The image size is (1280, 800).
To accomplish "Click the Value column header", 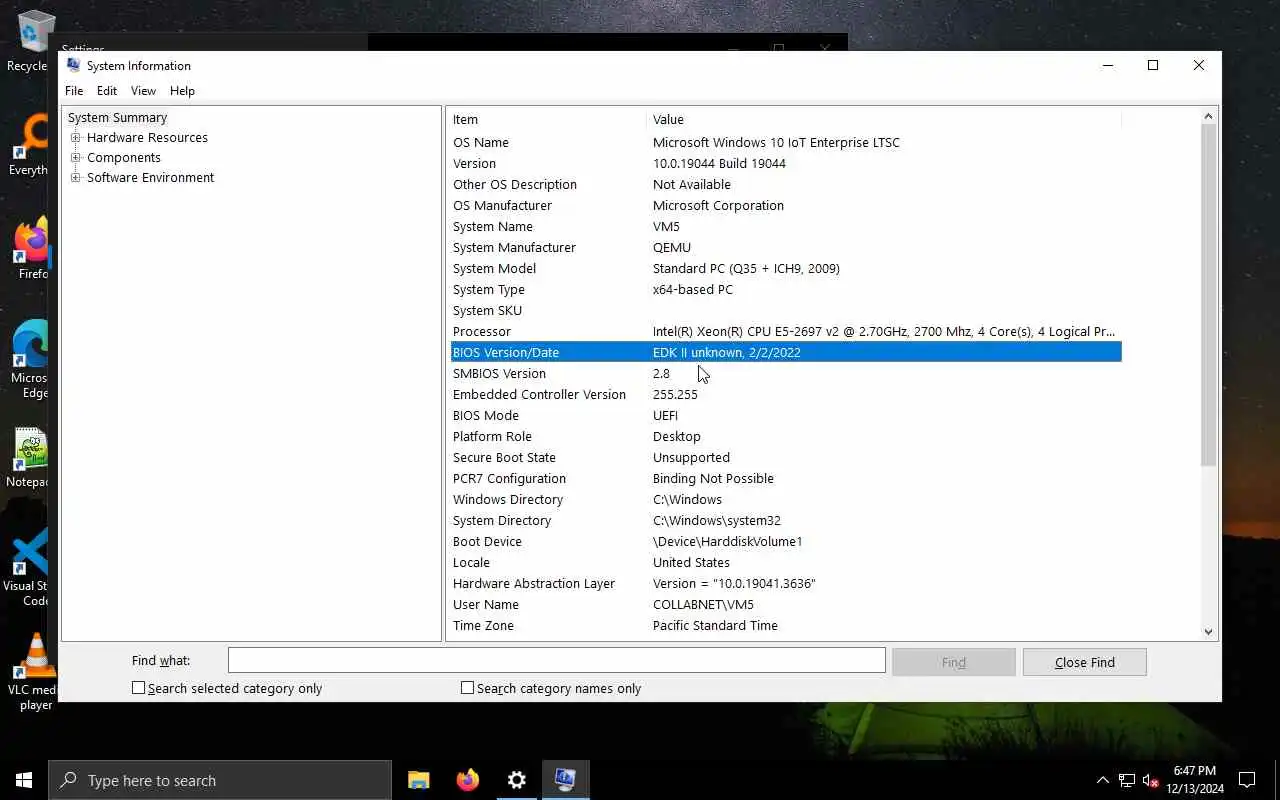I will [885, 119].
